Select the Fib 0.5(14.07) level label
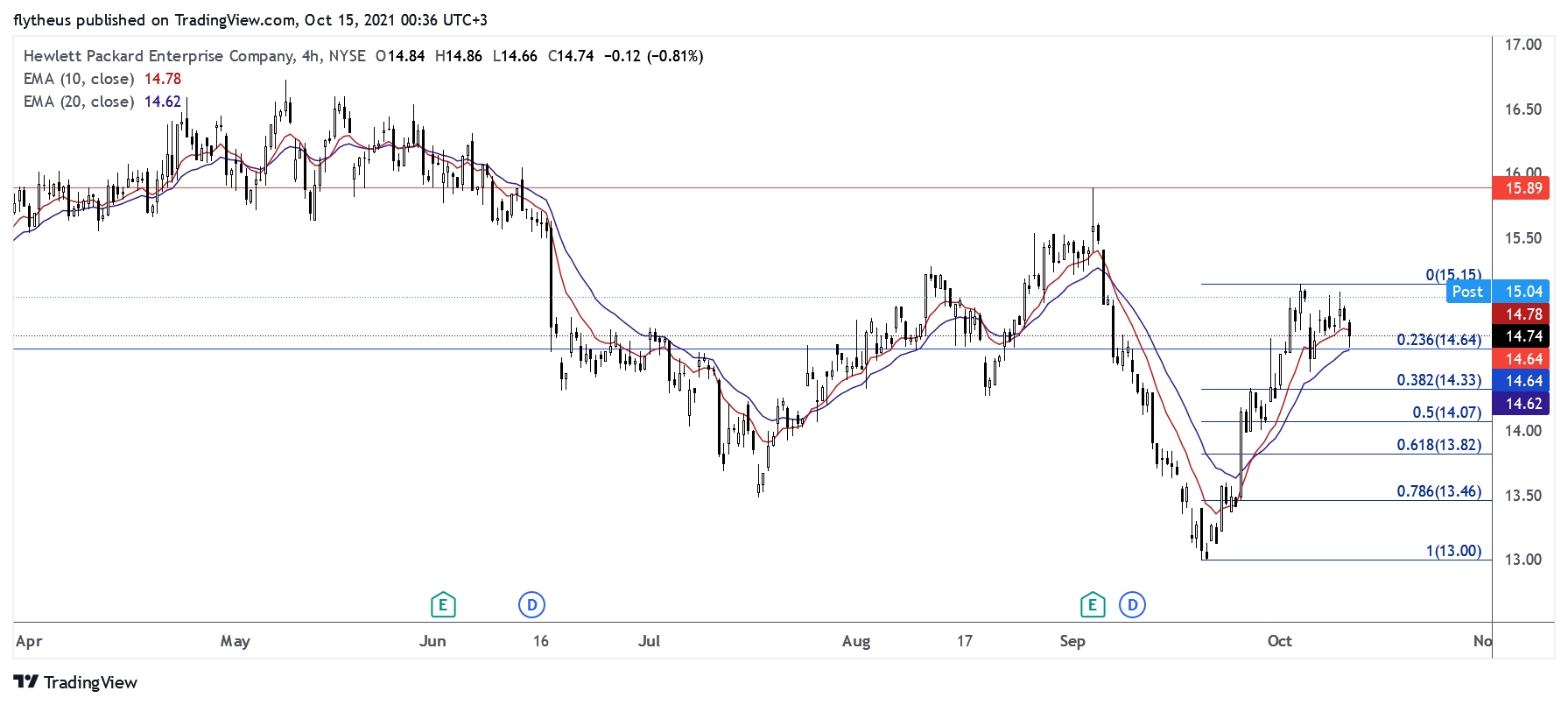This screenshot has width=1568, height=705. [x=1447, y=412]
